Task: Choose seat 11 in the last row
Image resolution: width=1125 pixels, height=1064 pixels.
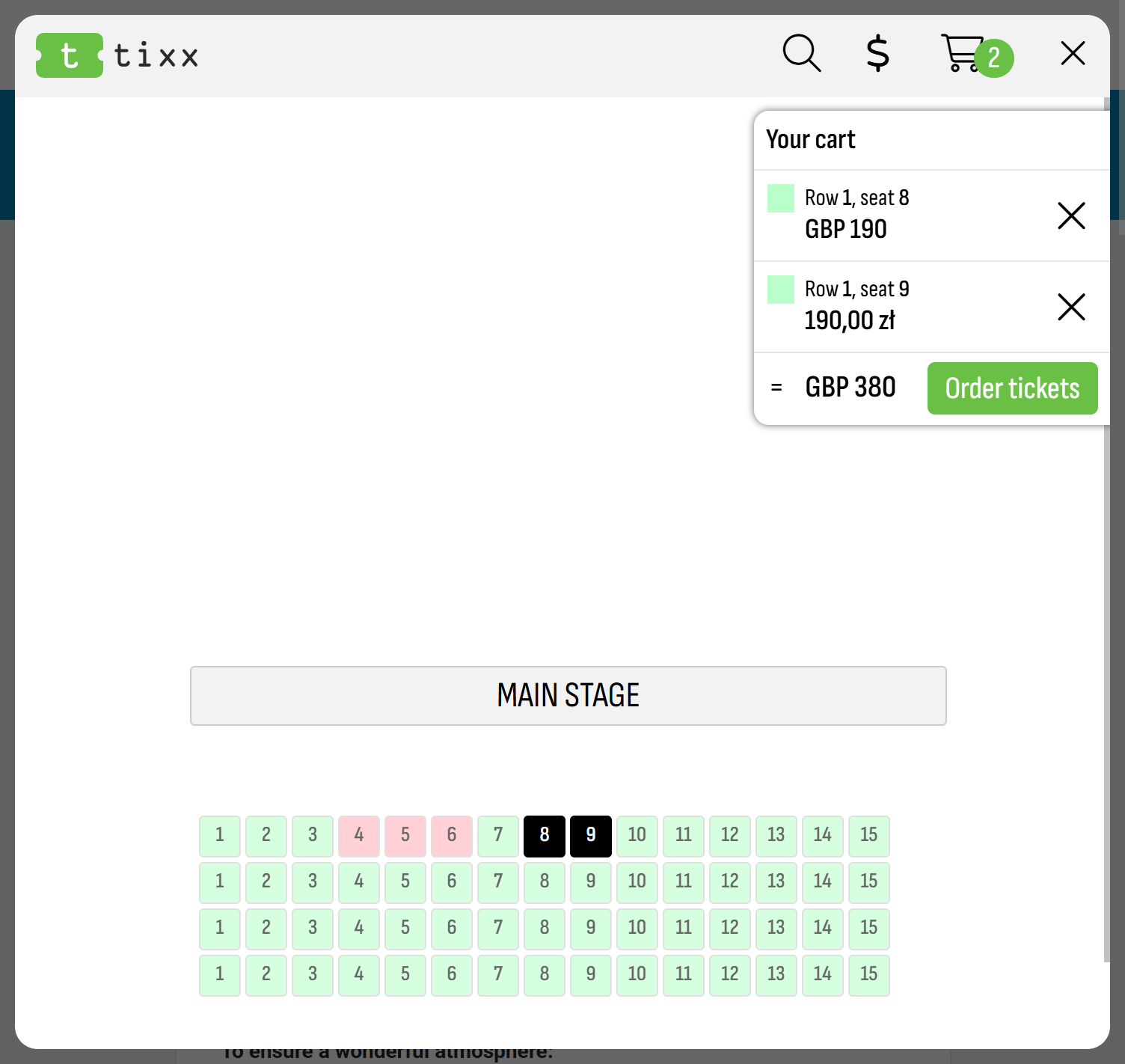Action: click(684, 975)
